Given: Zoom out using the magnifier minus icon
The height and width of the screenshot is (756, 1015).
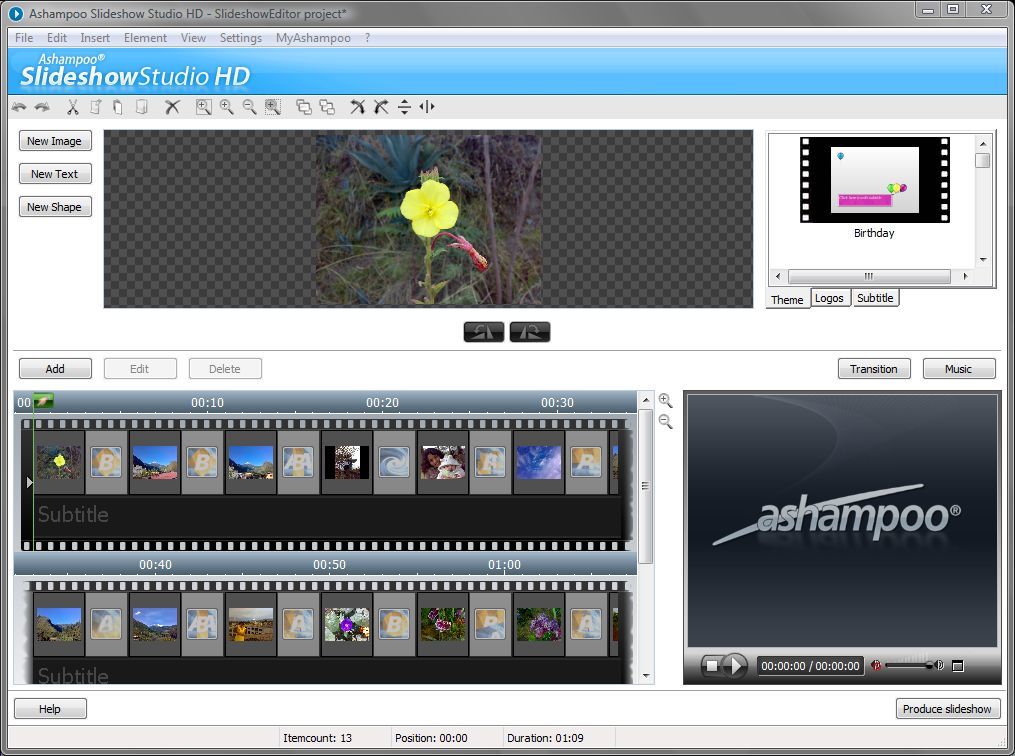Looking at the screenshot, I should [249, 107].
